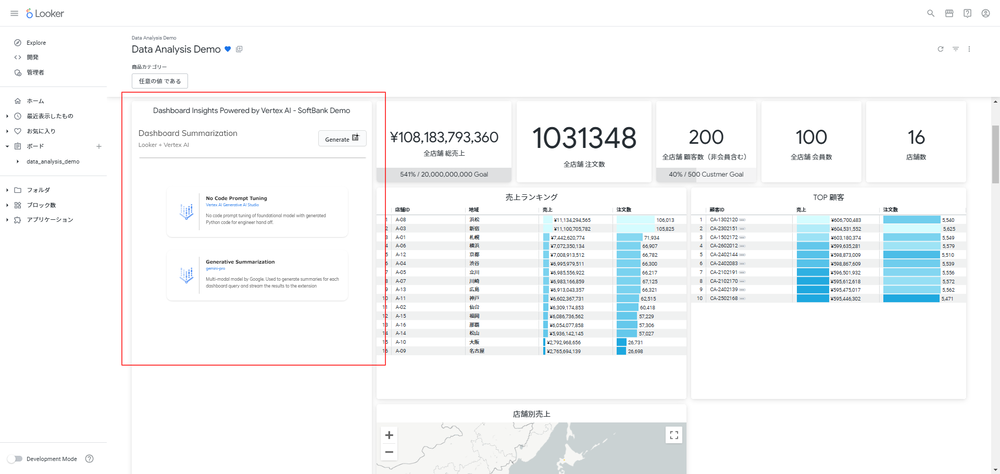
Task: Open the hamburger main menu
Action: coord(14,13)
